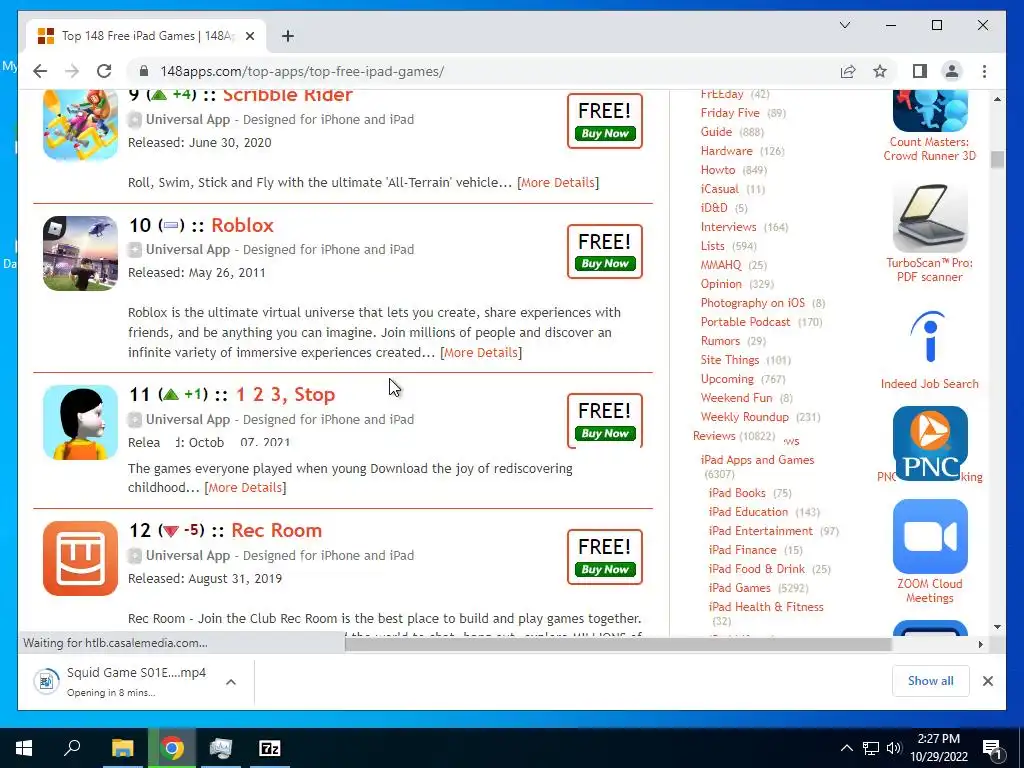Open the PNC banking app icon

point(930,443)
